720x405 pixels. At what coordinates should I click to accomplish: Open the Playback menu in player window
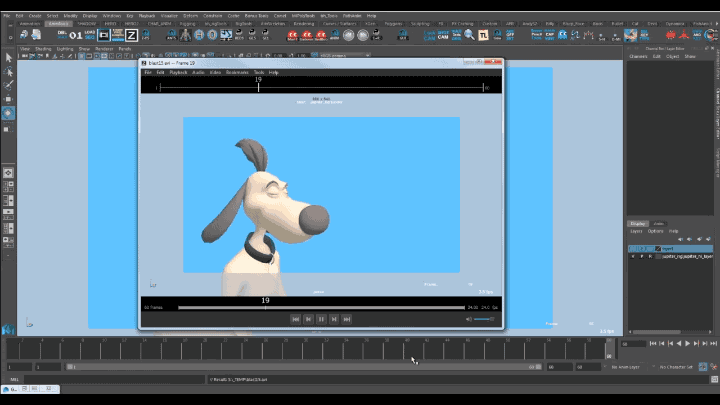[178, 72]
